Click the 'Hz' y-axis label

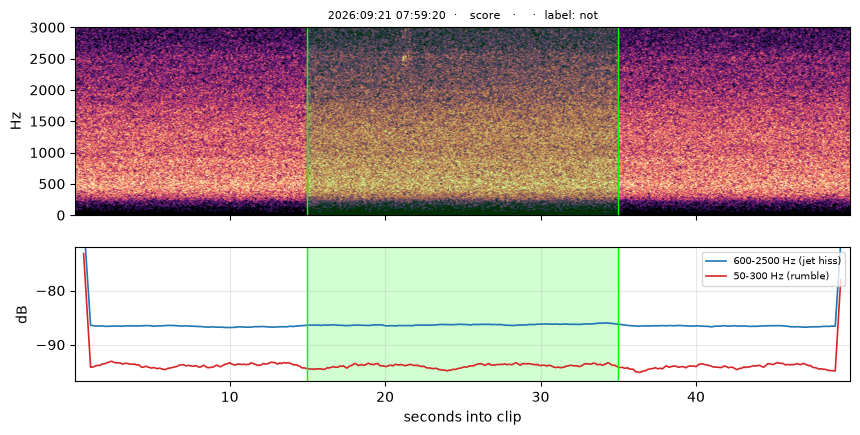coord(16,121)
